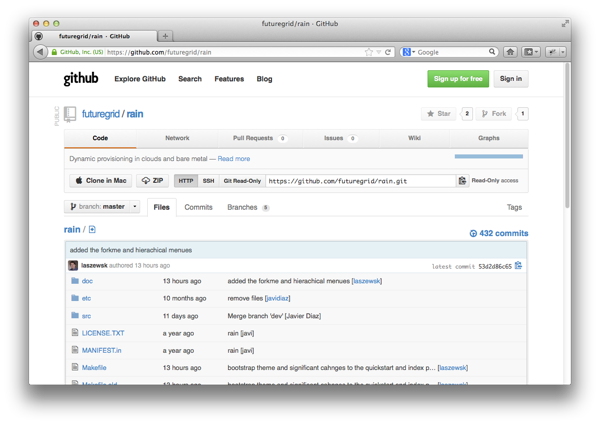Image resolution: width=600 pixels, height=425 pixels.
Task: Open the src folder
Action: pyautogui.click(x=86, y=316)
